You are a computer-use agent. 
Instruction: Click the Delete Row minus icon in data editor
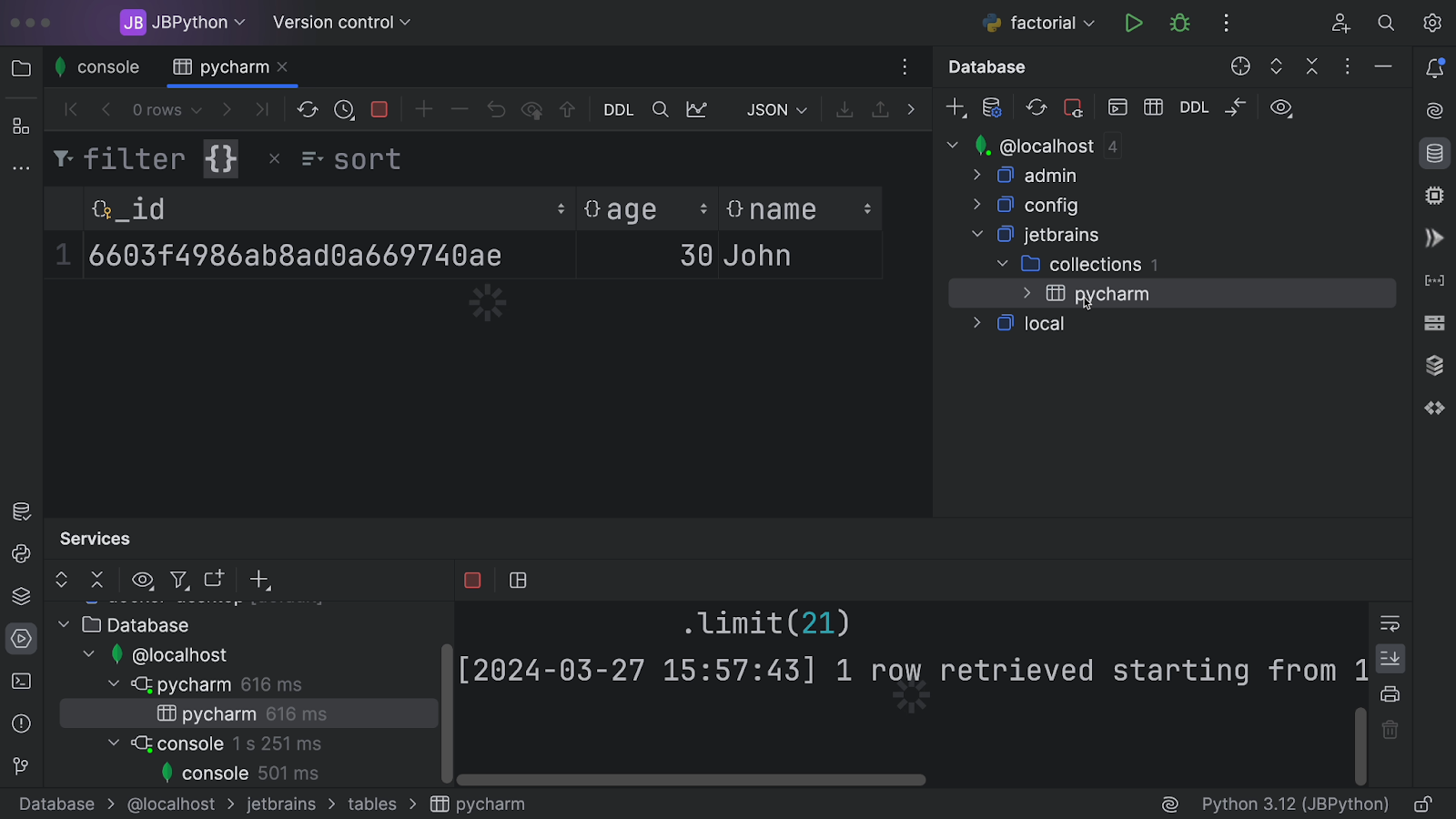click(460, 110)
